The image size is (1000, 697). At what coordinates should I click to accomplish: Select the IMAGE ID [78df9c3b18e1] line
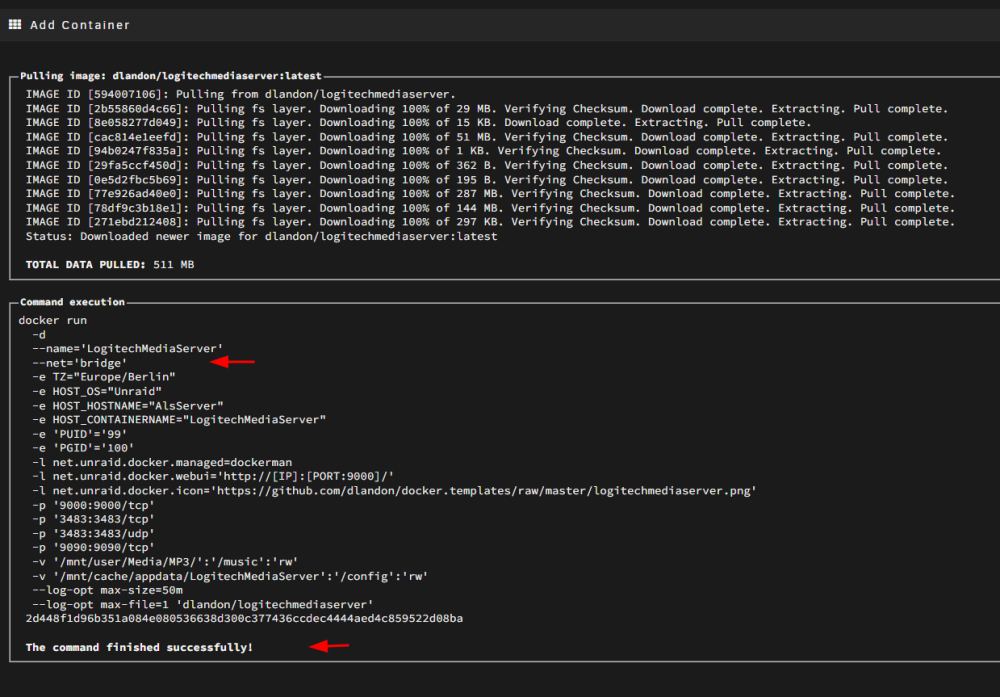coord(490,208)
